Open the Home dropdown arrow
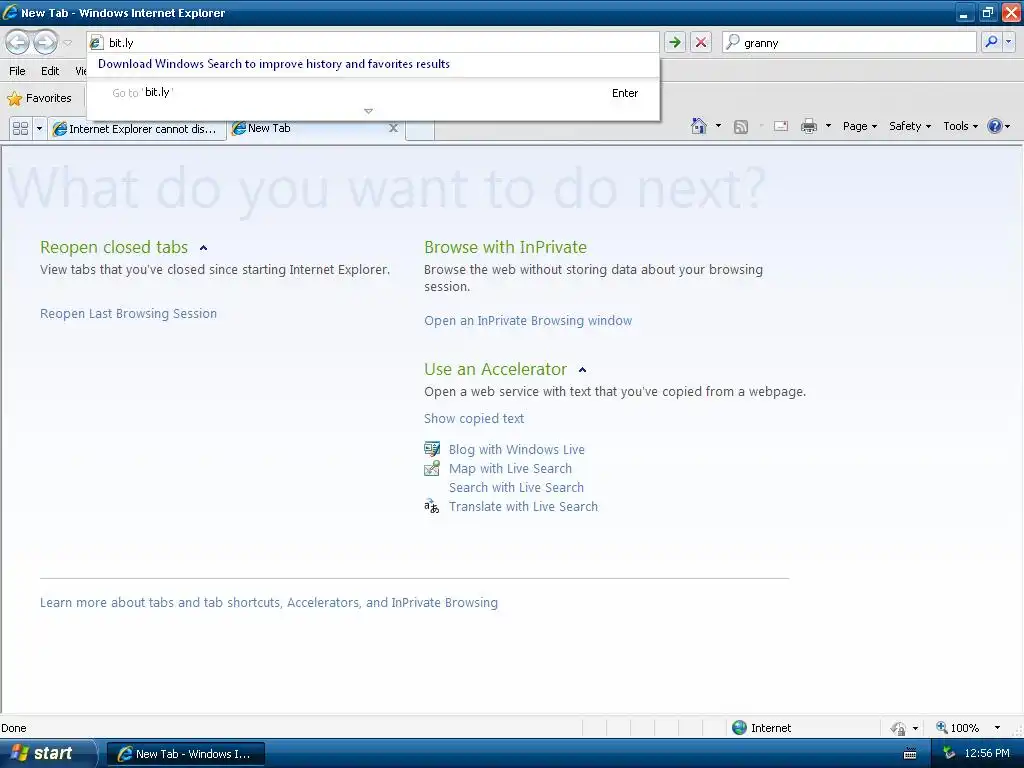This screenshot has width=1024, height=768. [718, 125]
